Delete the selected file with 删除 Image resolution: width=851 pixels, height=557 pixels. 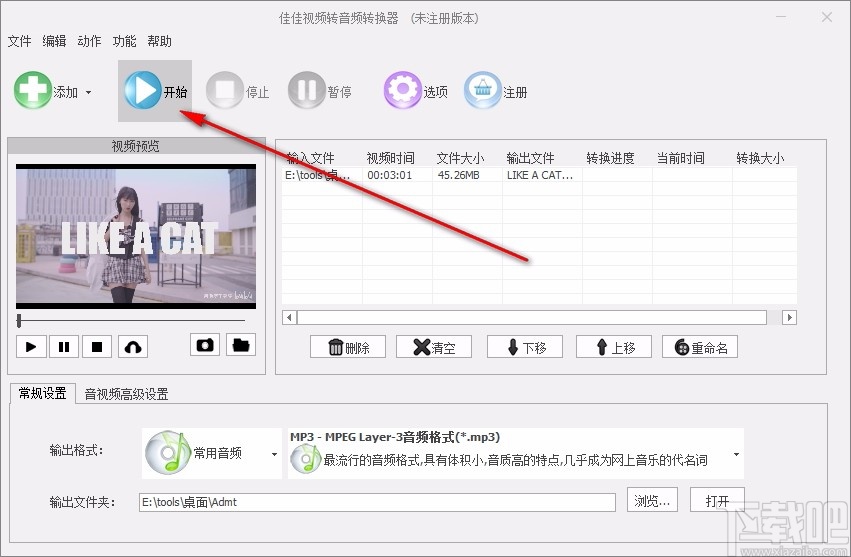tap(348, 347)
